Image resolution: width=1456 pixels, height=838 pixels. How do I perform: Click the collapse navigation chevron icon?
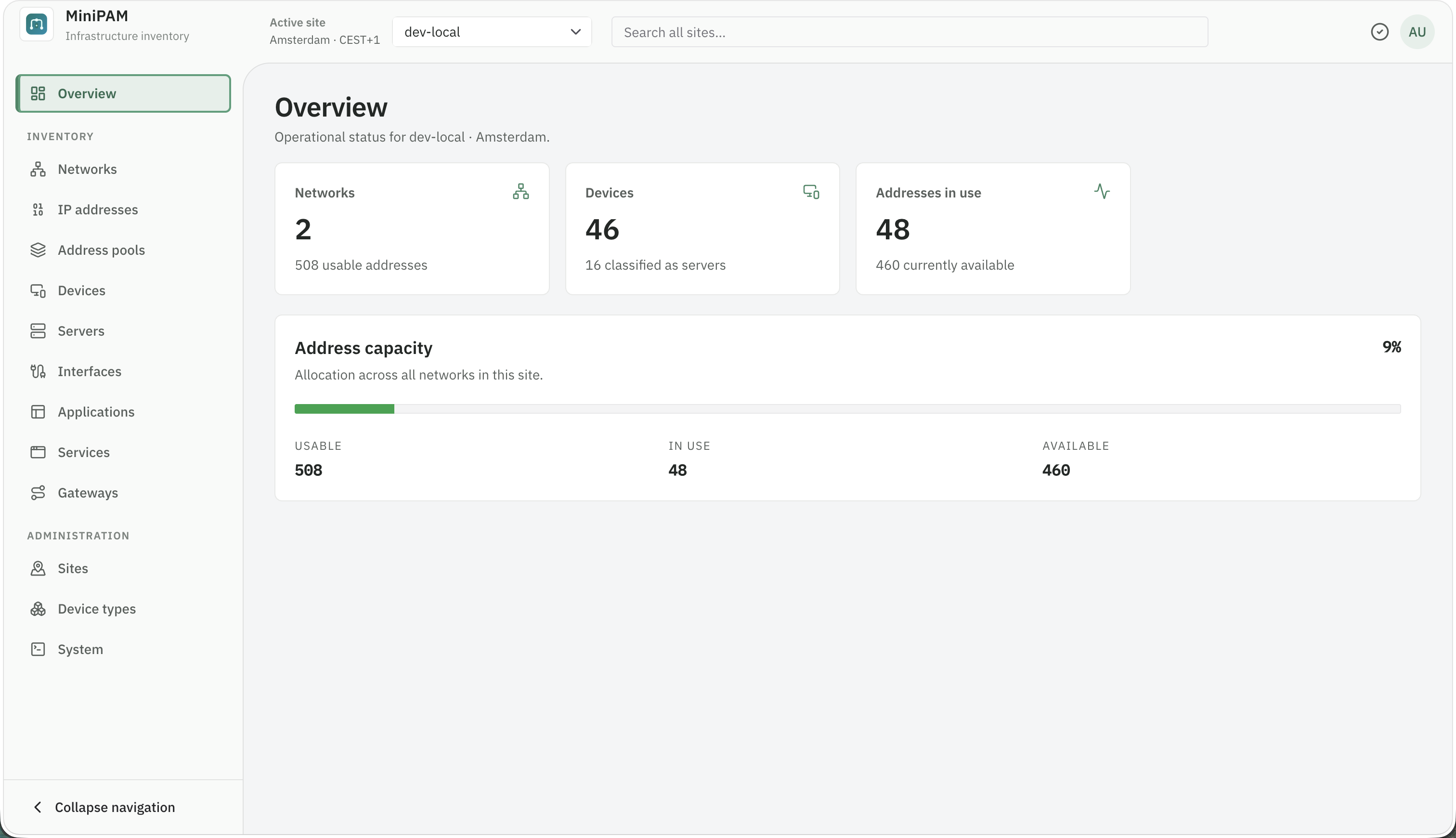pos(38,808)
